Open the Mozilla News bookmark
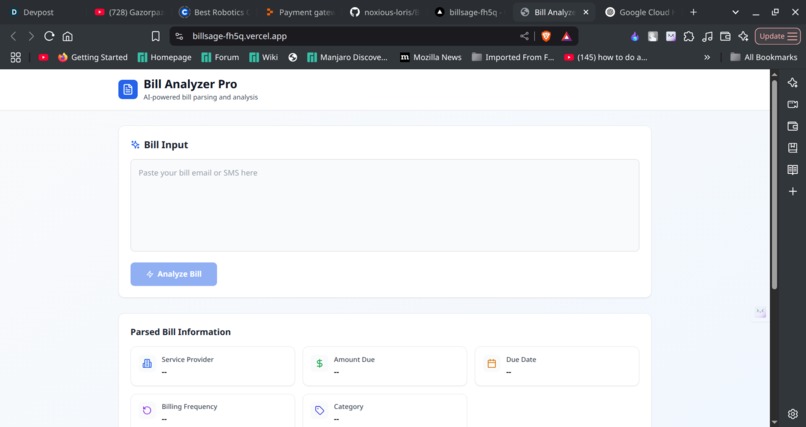The image size is (806, 427). (431, 58)
